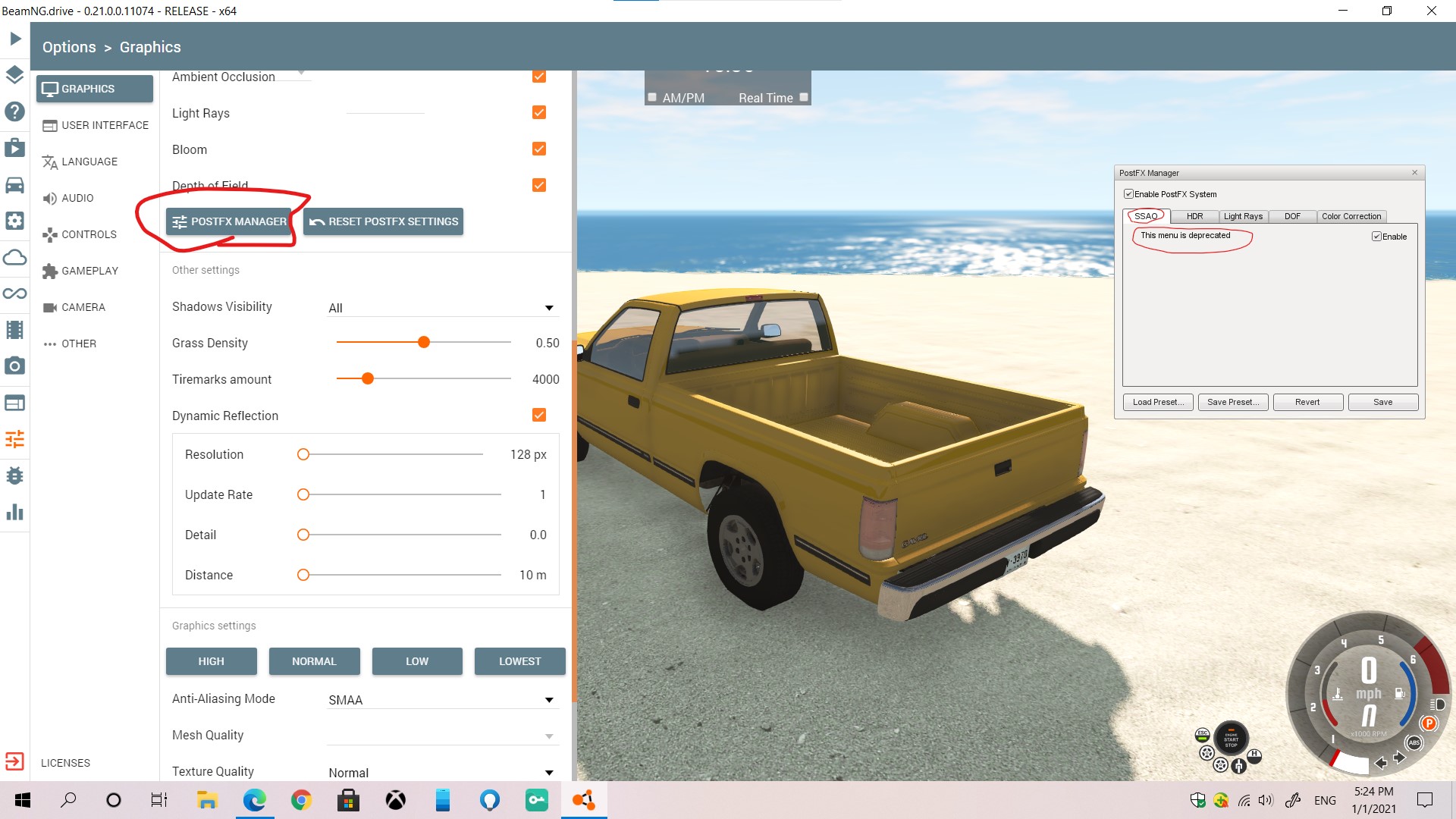Screen dimensions: 1456x819
Task: Click the Reset PostFX Settings button
Action: (x=384, y=221)
